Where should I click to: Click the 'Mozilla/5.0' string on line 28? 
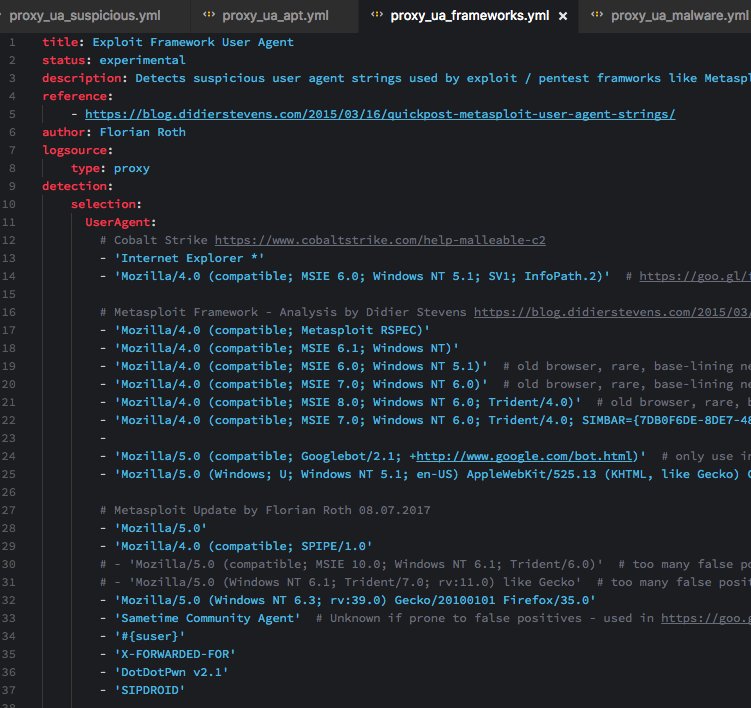click(160, 528)
